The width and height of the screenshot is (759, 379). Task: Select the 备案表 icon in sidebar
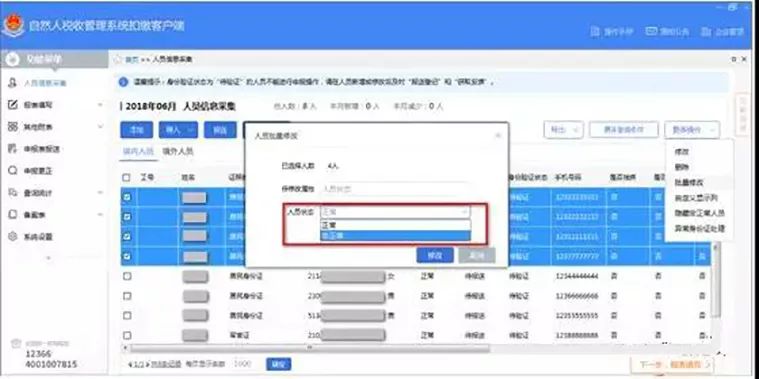point(13,214)
